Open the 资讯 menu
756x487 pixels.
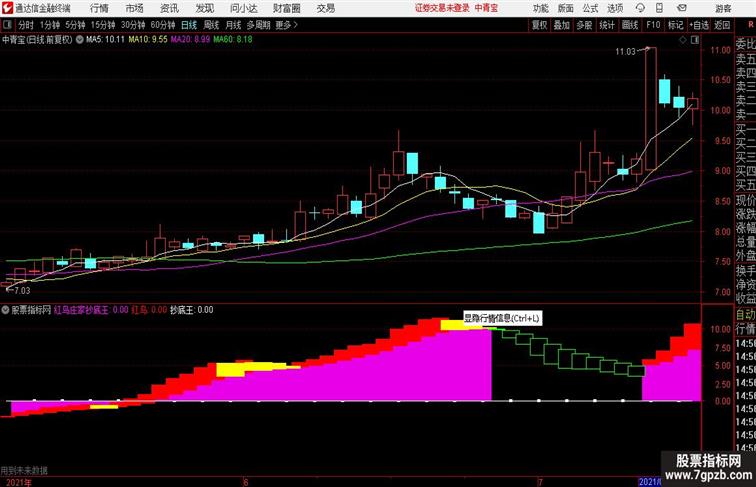click(169, 8)
